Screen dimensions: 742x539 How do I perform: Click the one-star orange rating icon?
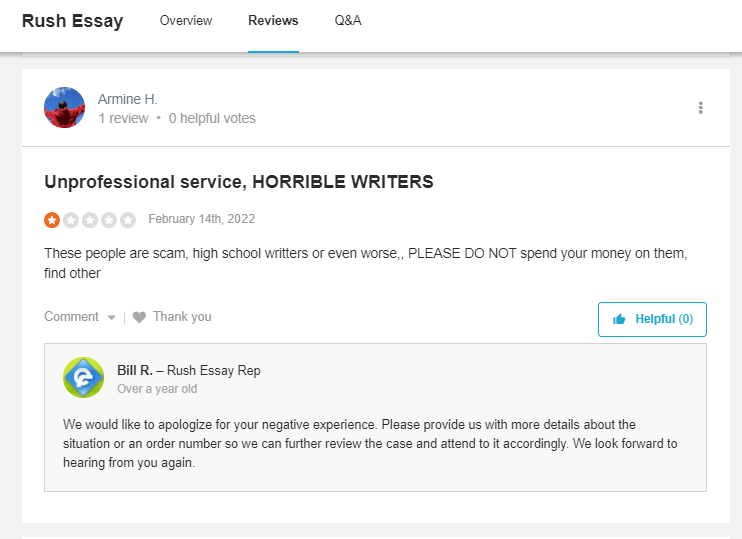(x=52, y=220)
